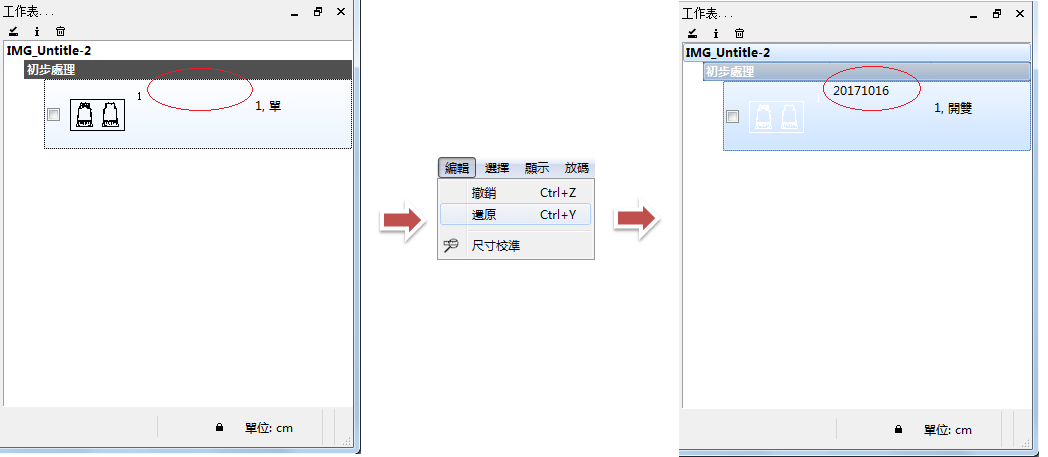This screenshot has height=457, width=1048.
Task: Click the rename pencil icon in the right worksheet panel
Action: pos(691,33)
